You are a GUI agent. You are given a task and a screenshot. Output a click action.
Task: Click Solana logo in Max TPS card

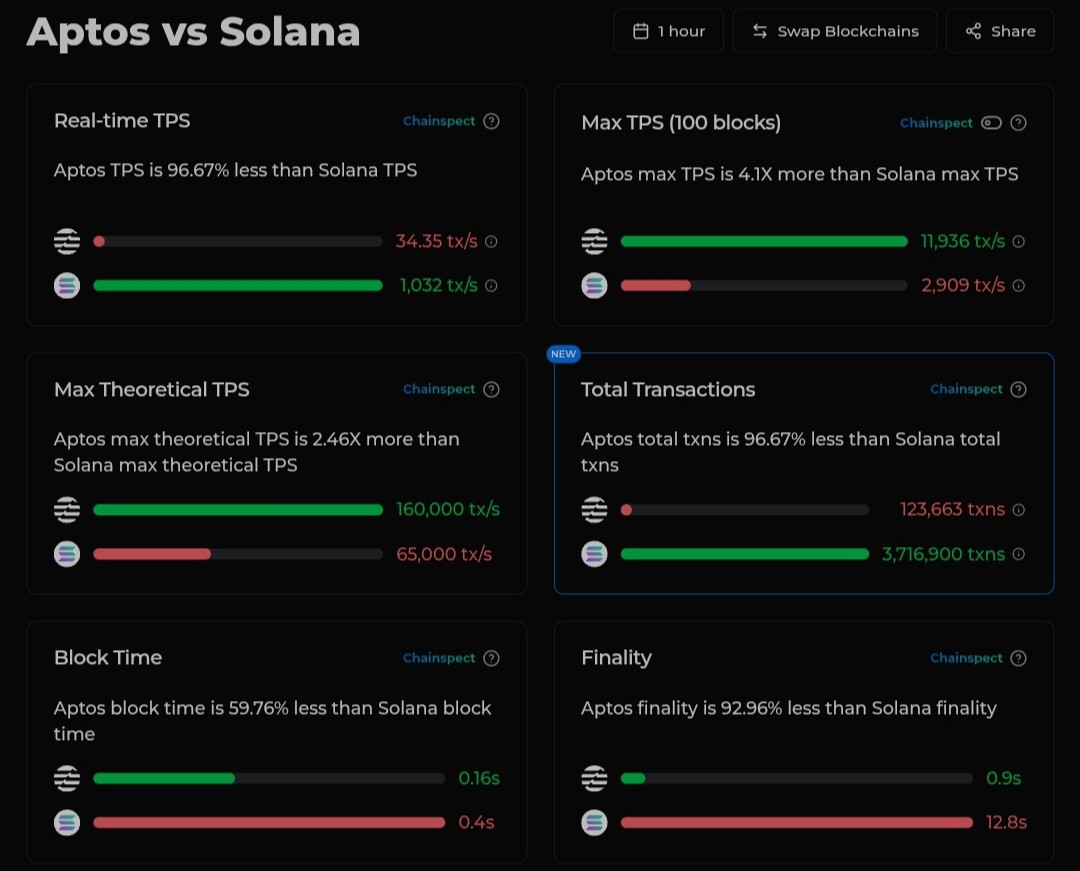click(x=594, y=285)
